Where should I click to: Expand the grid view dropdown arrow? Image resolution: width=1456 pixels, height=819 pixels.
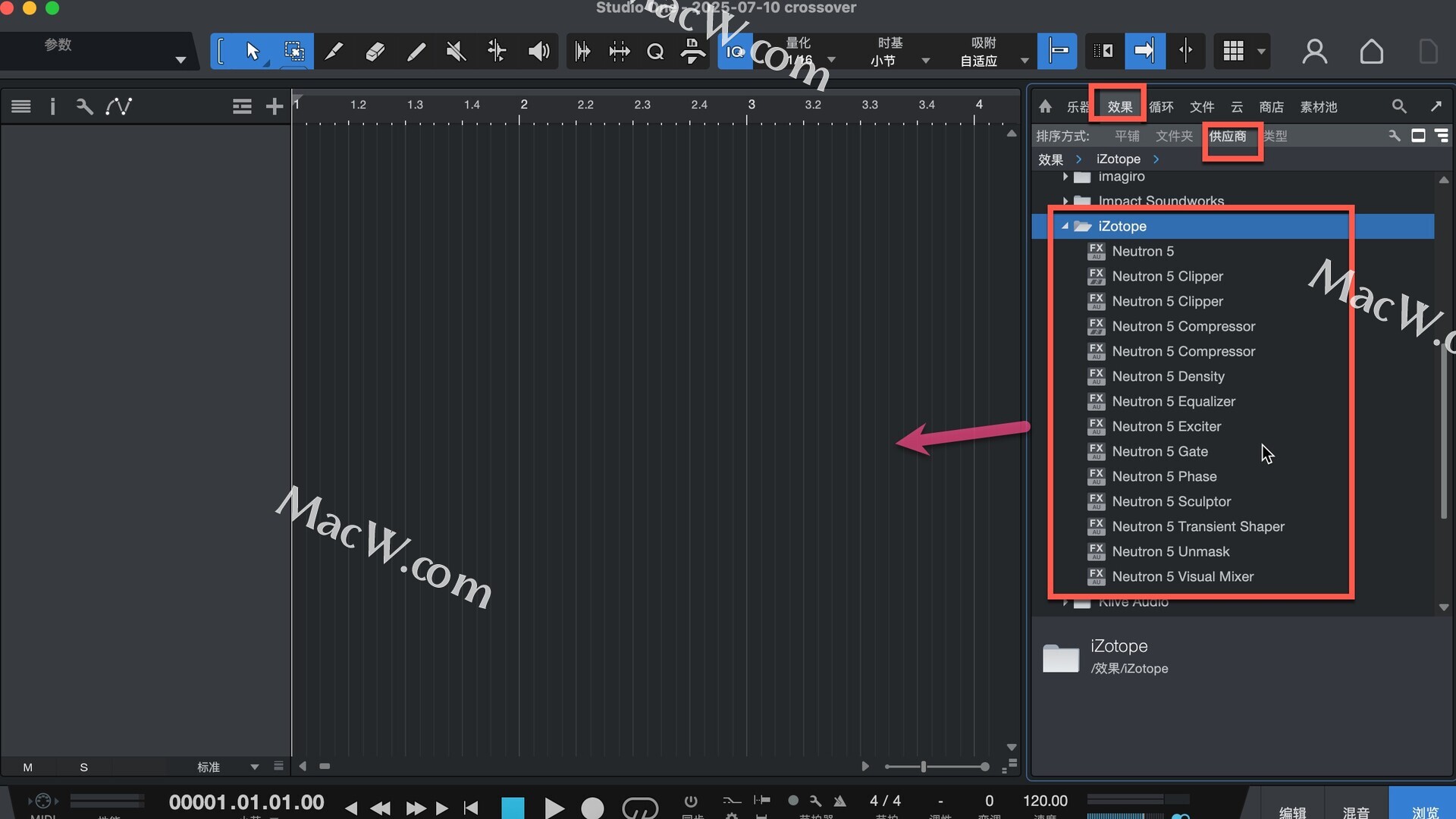(x=1261, y=52)
